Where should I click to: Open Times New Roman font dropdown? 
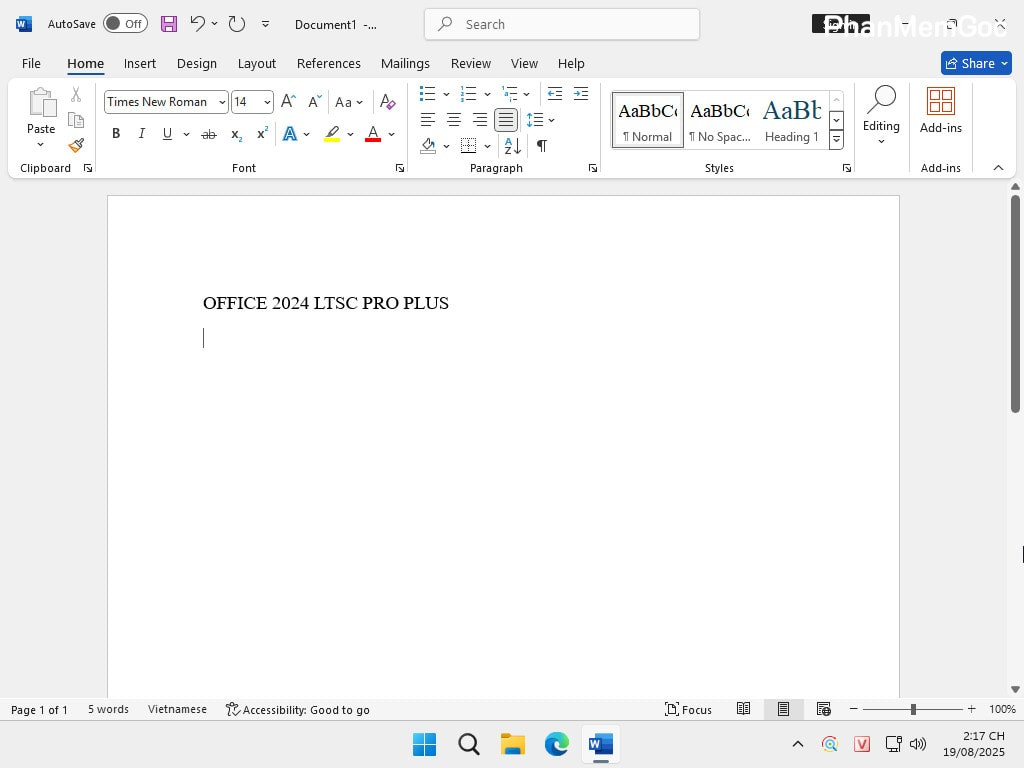[222, 103]
